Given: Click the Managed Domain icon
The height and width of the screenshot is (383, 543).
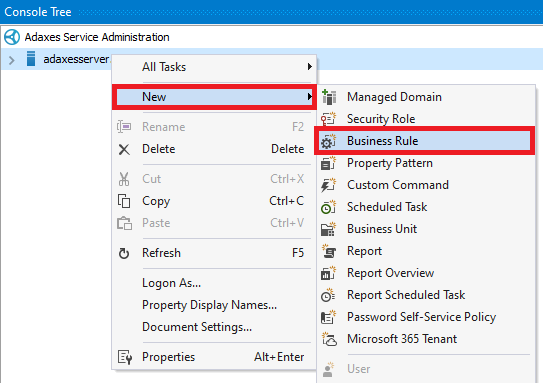Looking at the screenshot, I should (329, 97).
